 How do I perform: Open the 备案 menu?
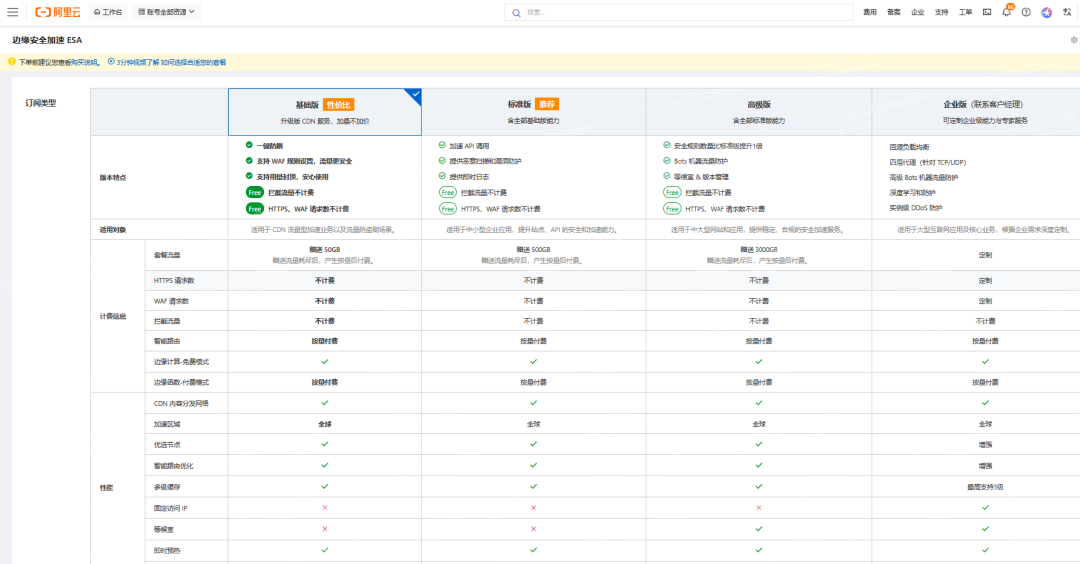(893, 12)
